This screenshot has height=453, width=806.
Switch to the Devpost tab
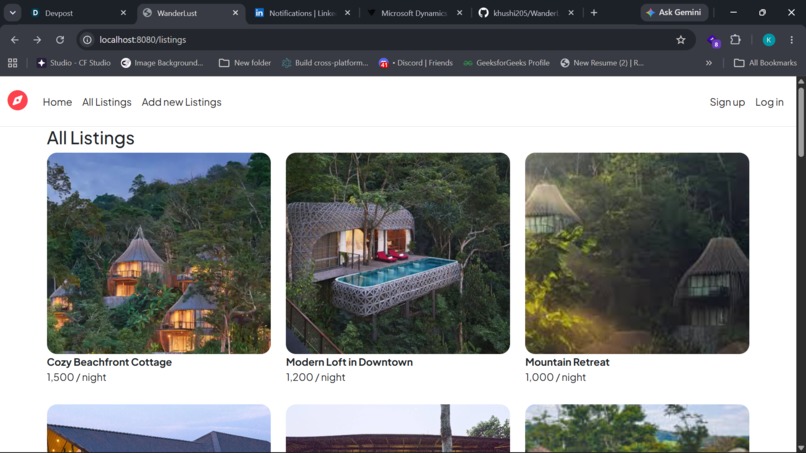coord(79,13)
